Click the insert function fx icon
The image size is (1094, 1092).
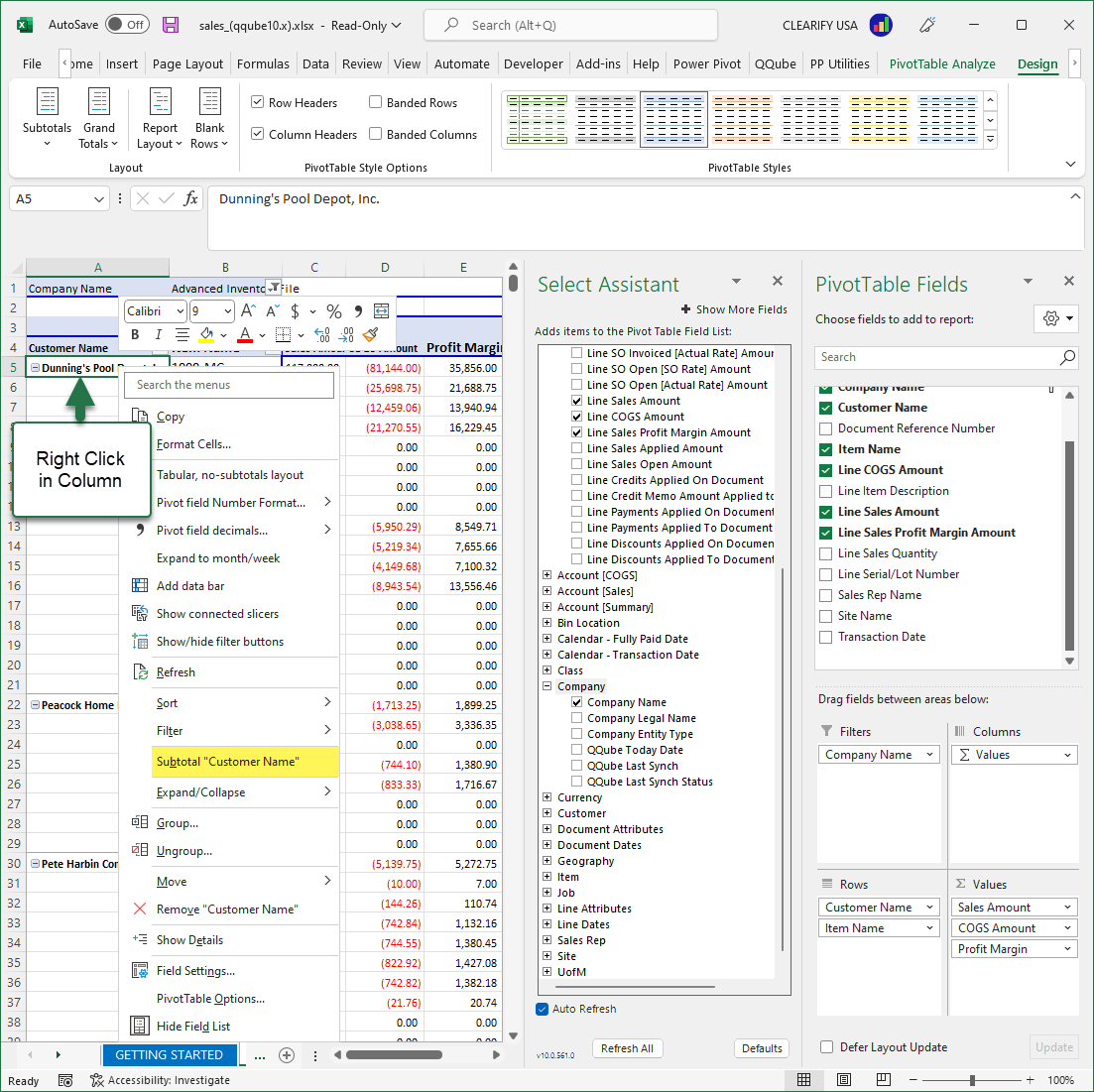[190, 199]
